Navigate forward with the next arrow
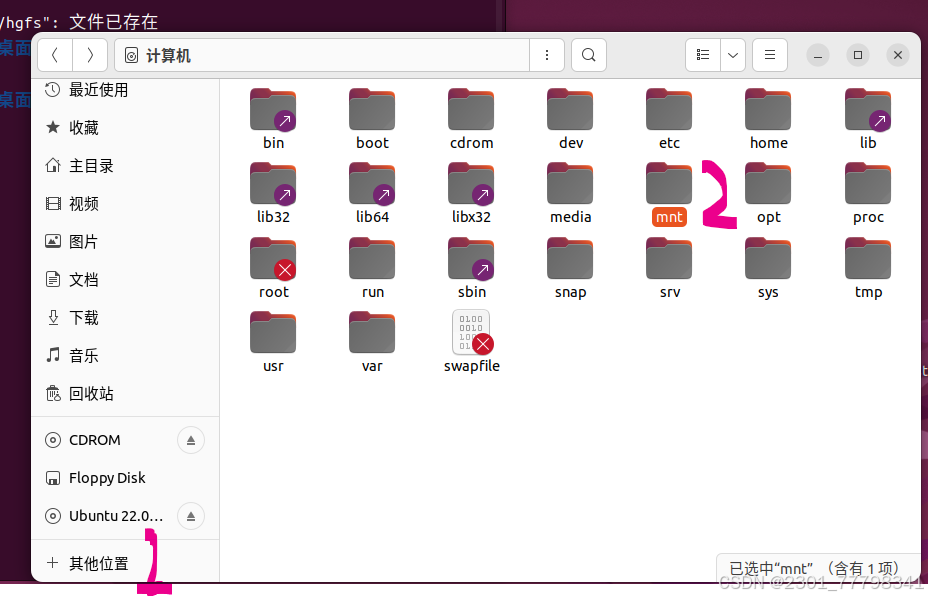This screenshot has width=928, height=598. [88, 55]
